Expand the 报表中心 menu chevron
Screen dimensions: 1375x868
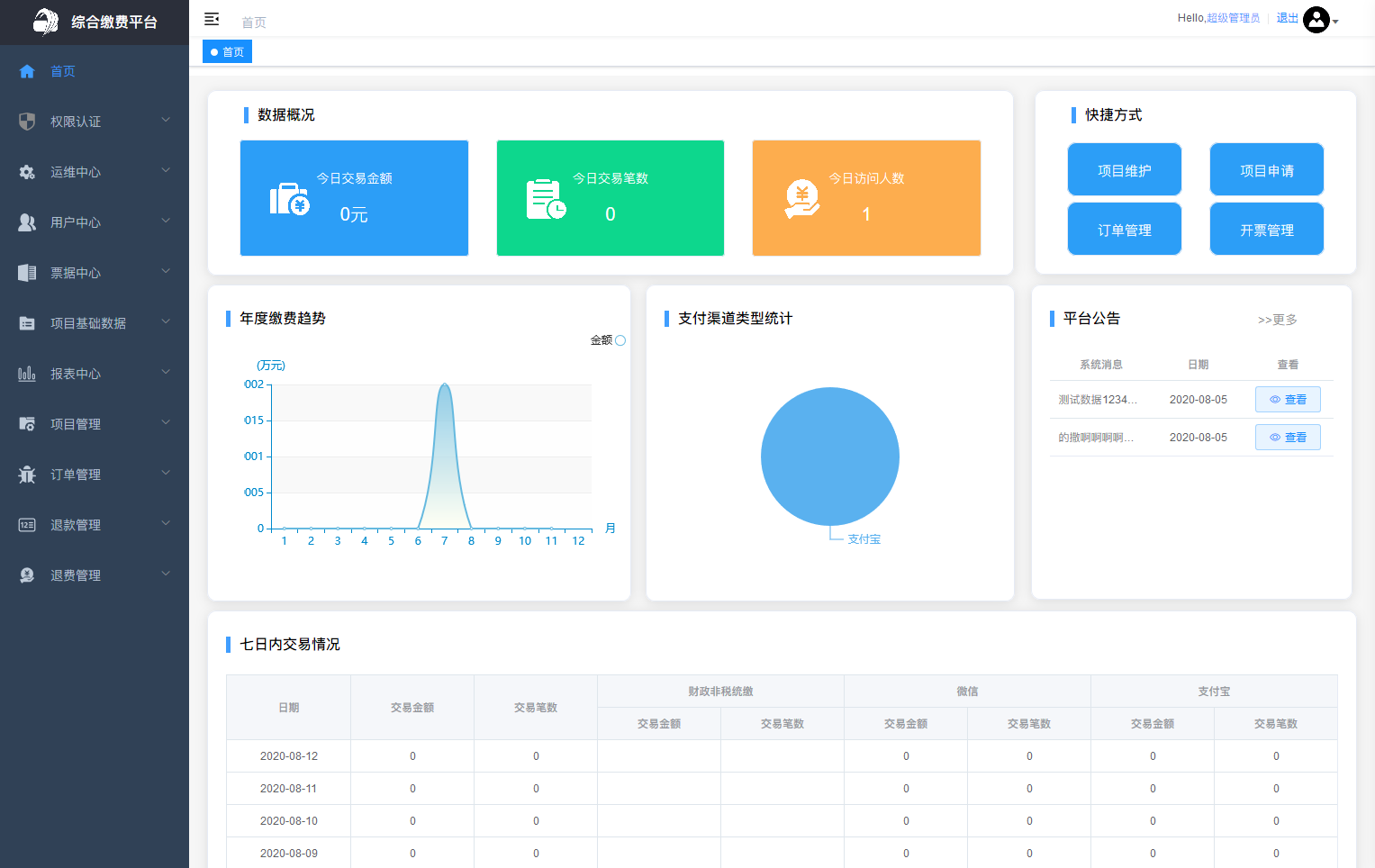coord(166,372)
